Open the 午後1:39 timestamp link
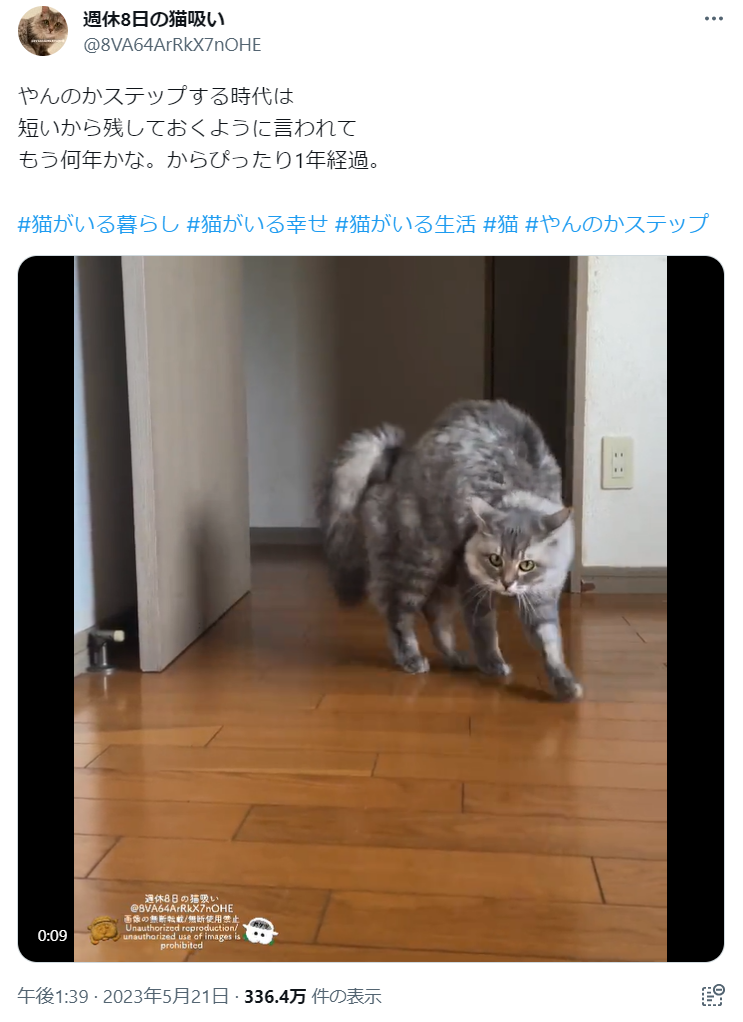 pos(53,996)
